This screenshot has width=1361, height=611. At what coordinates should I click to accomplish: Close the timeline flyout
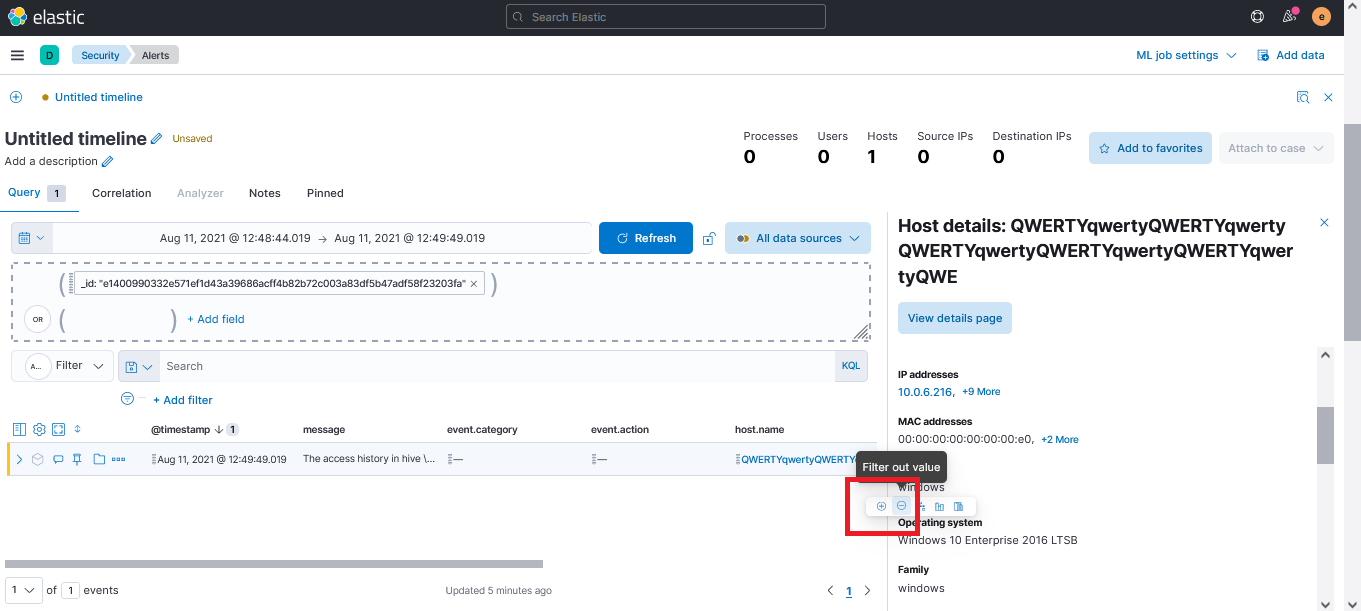(1328, 97)
